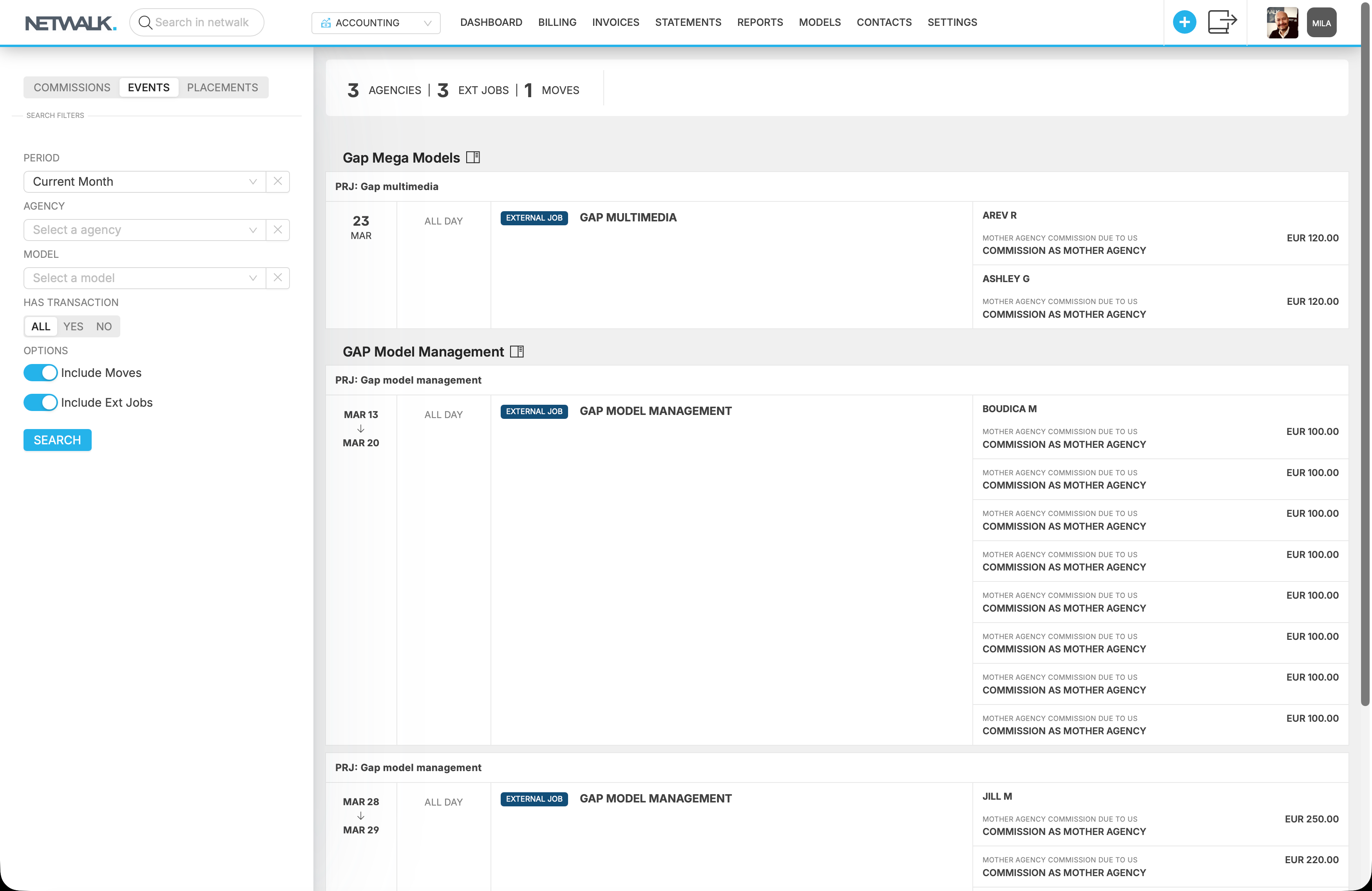This screenshot has width=1372, height=891.
Task: Open Gap Mega Models statement icon
Action: click(473, 158)
